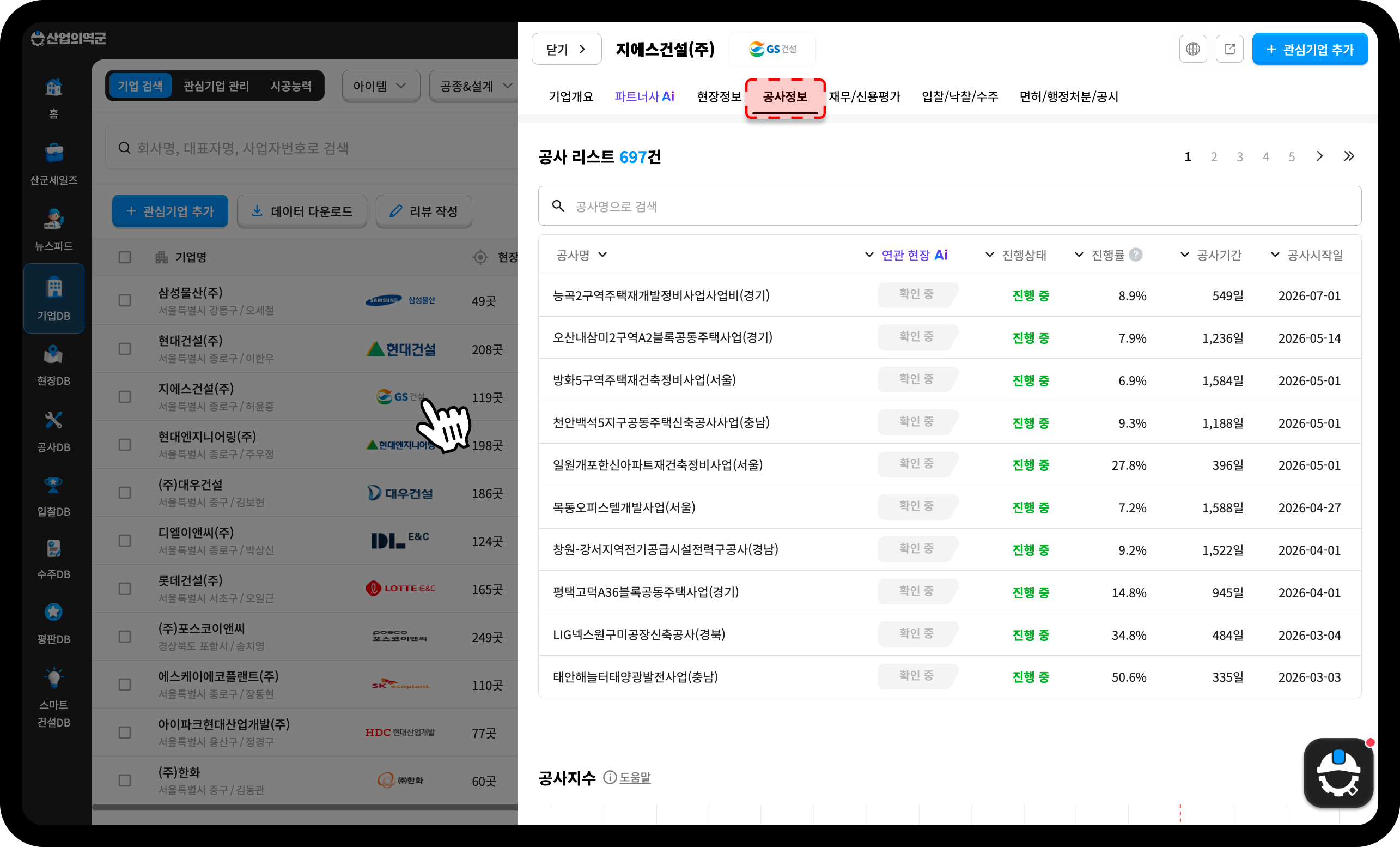Viewport: 1400px width, 847px height.
Task: Check the (주)포스코이앤씨 row checkbox
Action: pos(124,636)
